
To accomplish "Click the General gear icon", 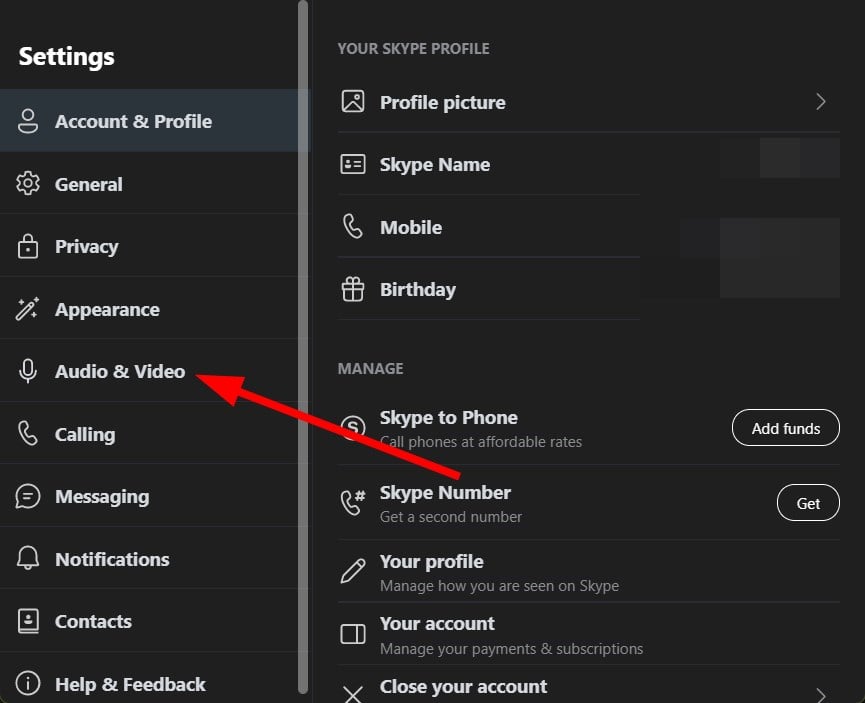I will pos(28,184).
